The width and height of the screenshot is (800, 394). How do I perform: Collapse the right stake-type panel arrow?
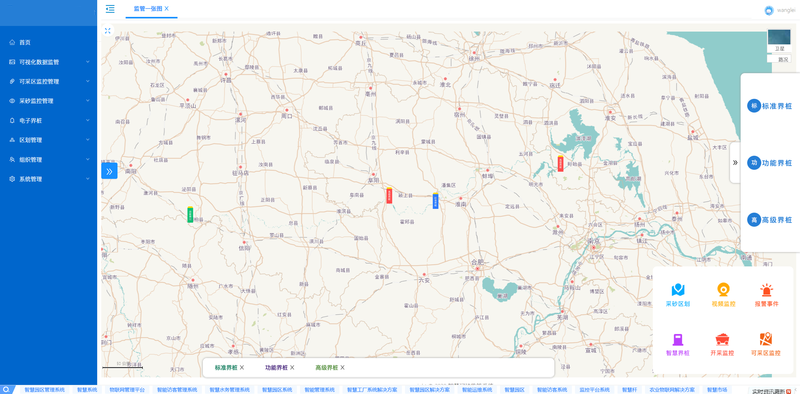(735, 163)
